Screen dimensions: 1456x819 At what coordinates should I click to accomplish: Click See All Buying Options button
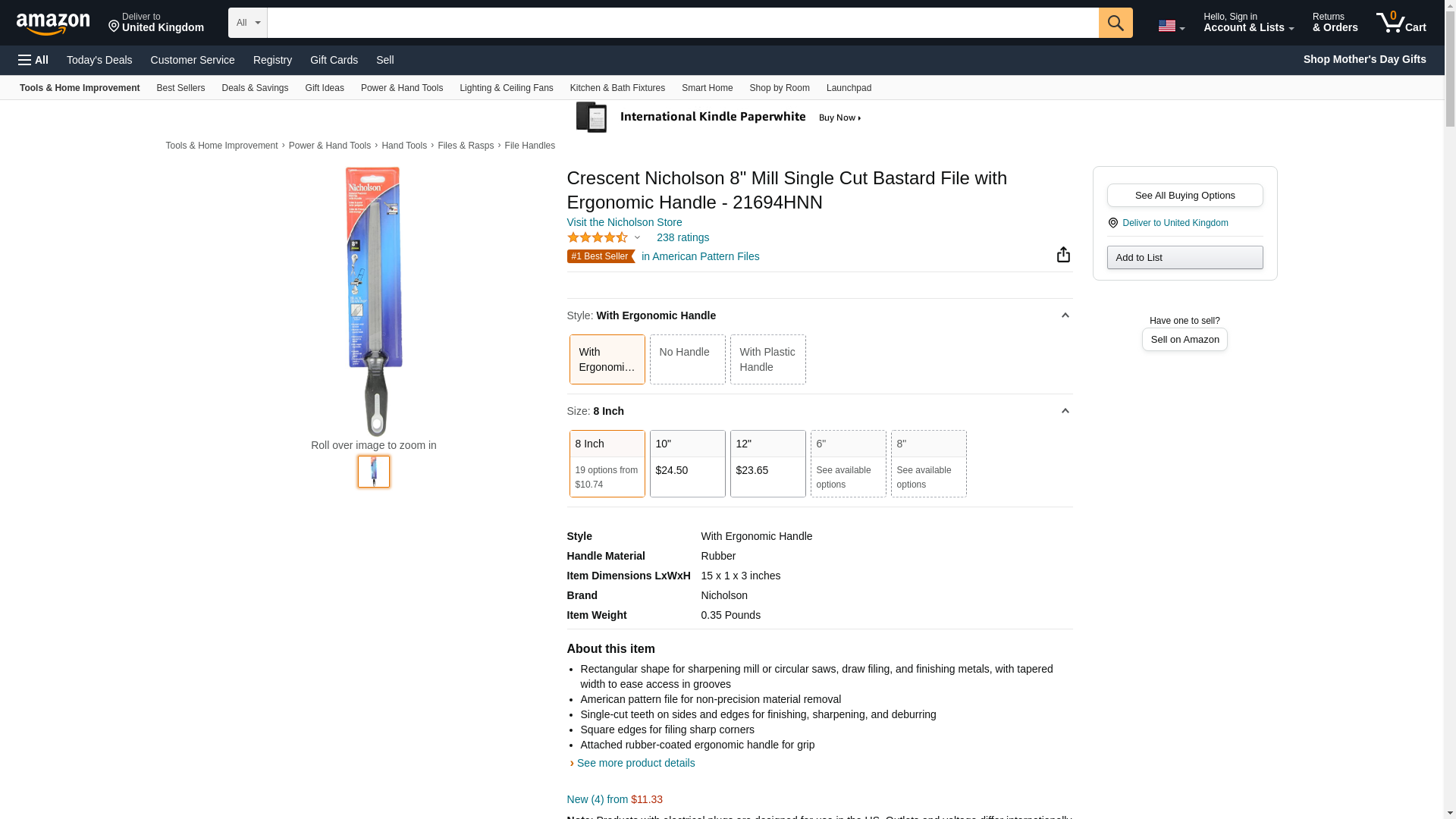click(x=1185, y=196)
